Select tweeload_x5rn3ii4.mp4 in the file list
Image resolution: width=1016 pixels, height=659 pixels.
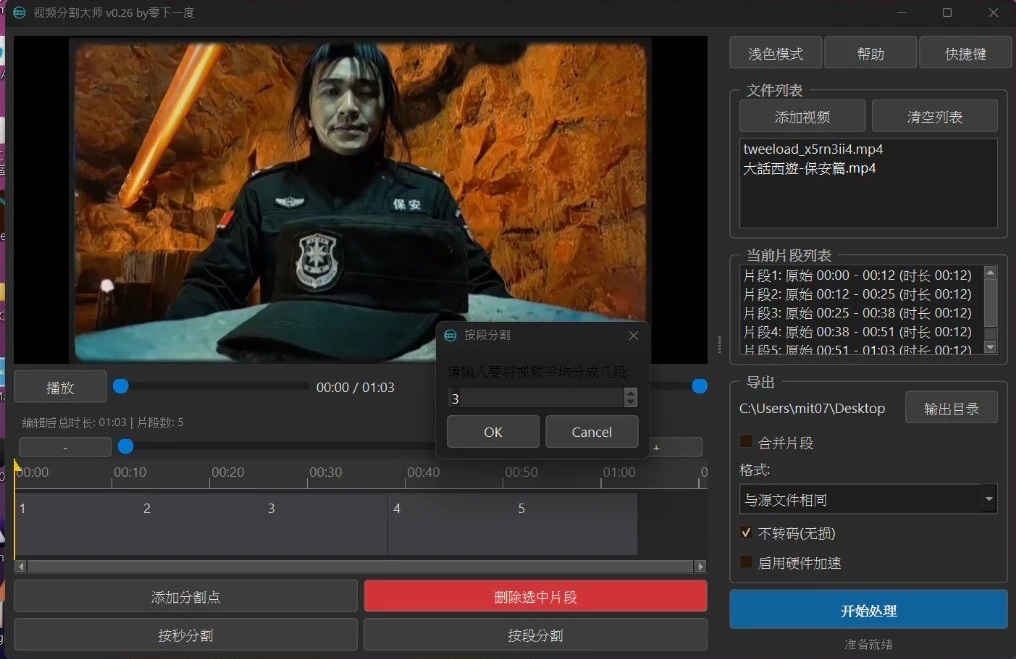coord(812,149)
